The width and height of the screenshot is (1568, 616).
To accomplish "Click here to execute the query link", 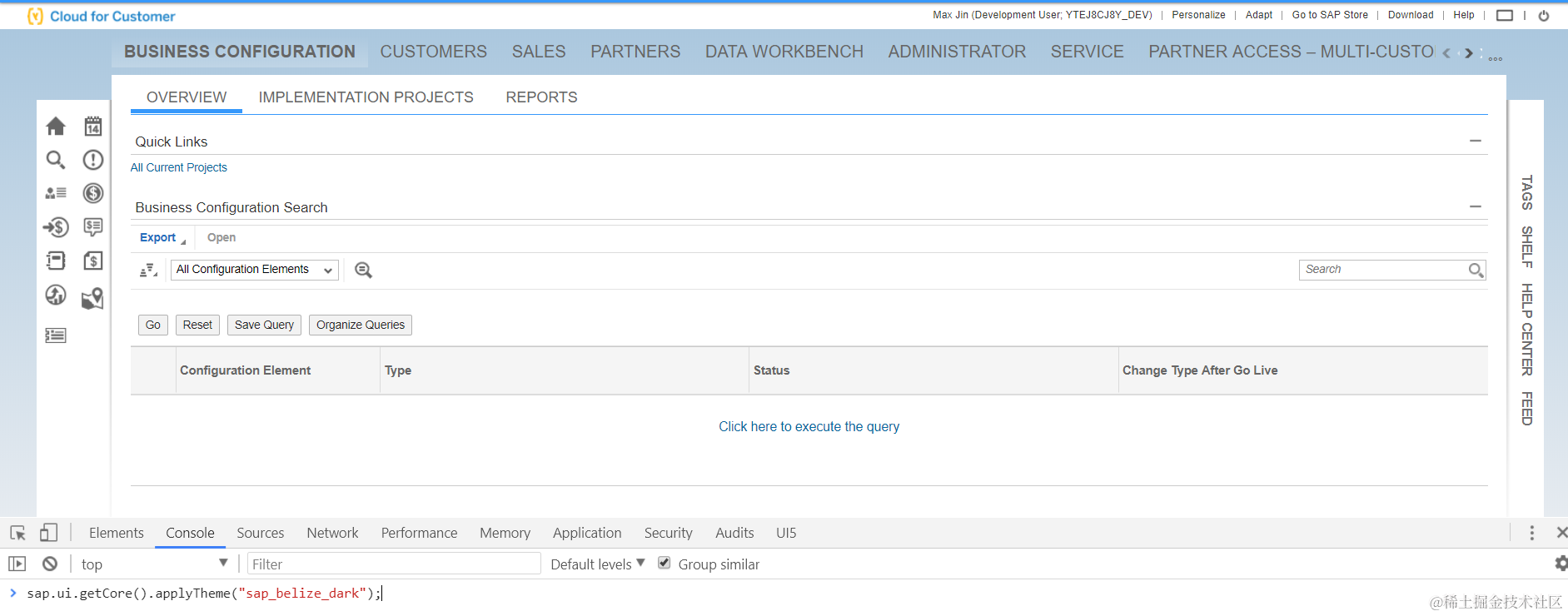I will [809, 426].
